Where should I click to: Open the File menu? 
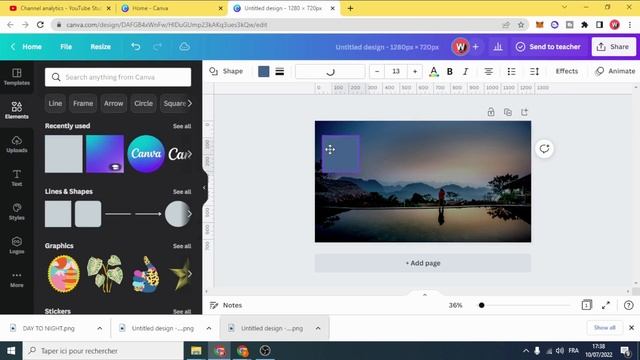click(66, 47)
